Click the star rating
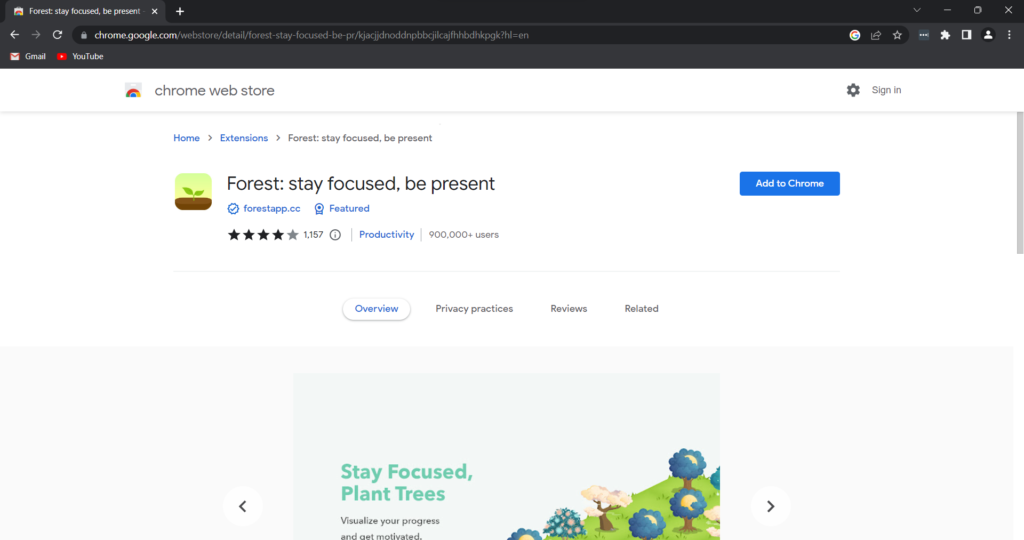 tap(263, 234)
